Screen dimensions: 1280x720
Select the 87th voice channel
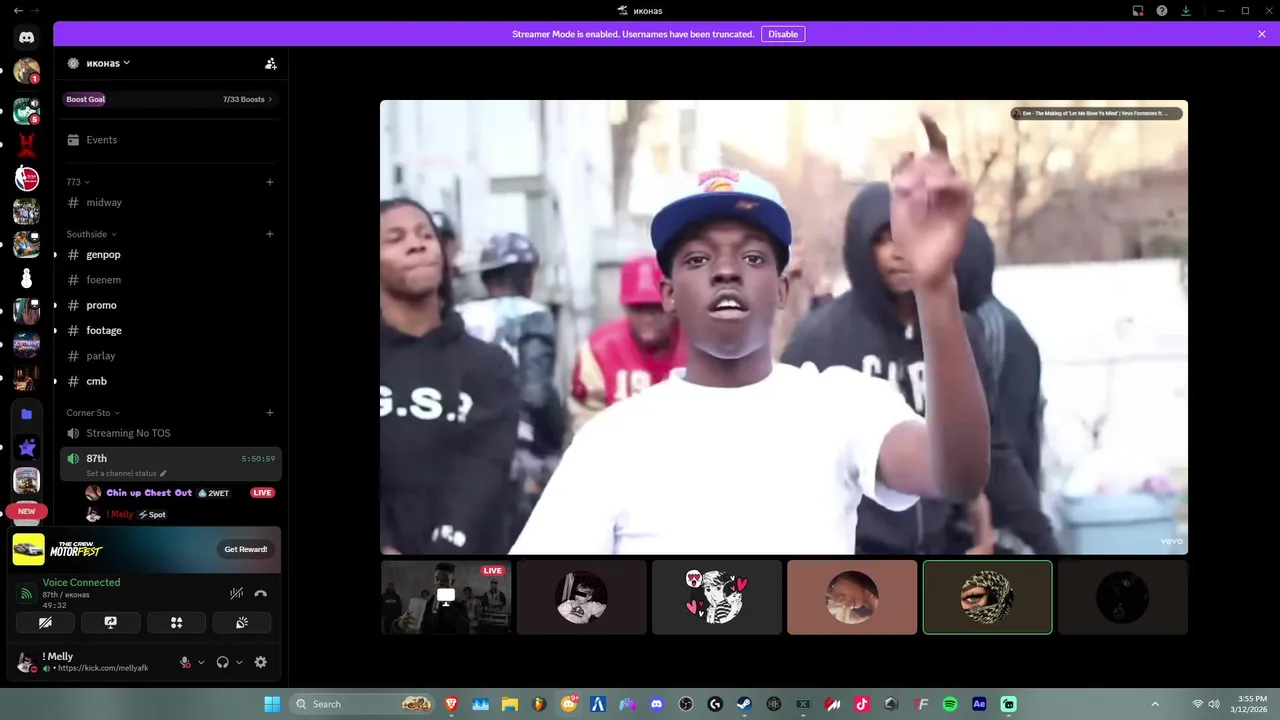(172, 464)
